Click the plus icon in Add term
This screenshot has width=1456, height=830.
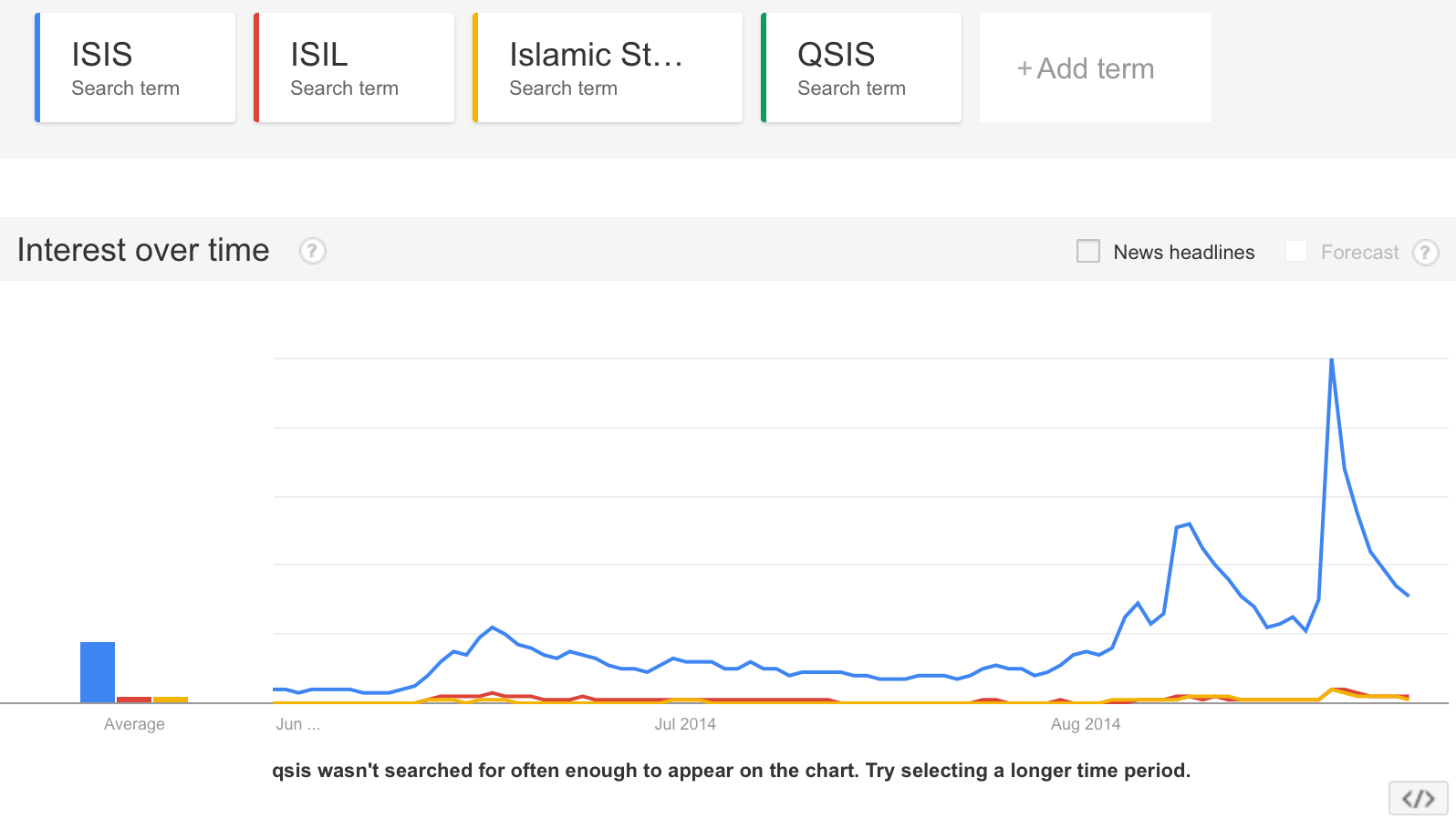1024,68
